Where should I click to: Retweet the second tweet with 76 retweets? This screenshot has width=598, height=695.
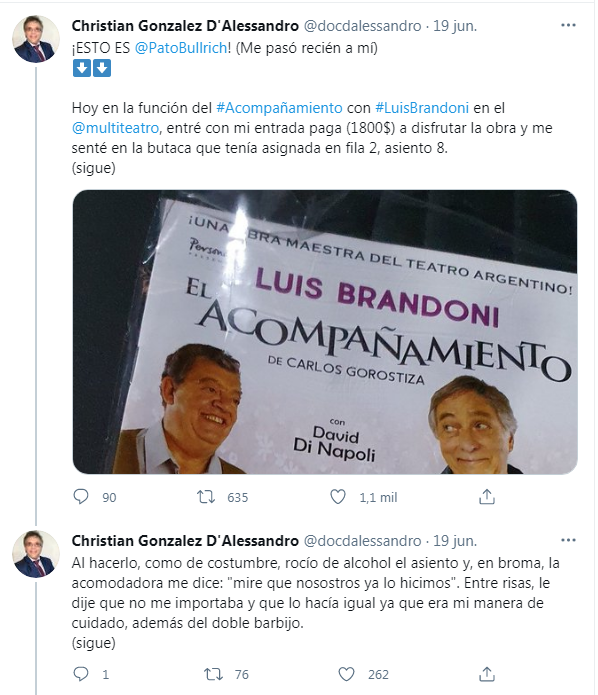213,674
